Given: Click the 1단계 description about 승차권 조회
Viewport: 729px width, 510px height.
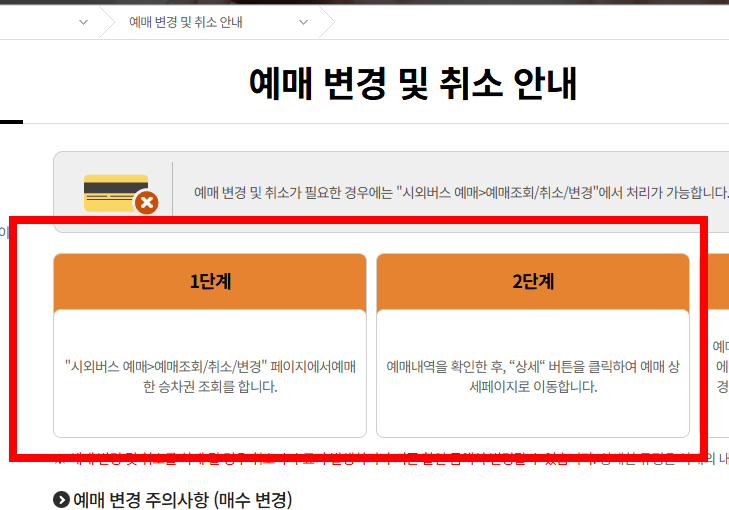Looking at the screenshot, I should 210,377.
